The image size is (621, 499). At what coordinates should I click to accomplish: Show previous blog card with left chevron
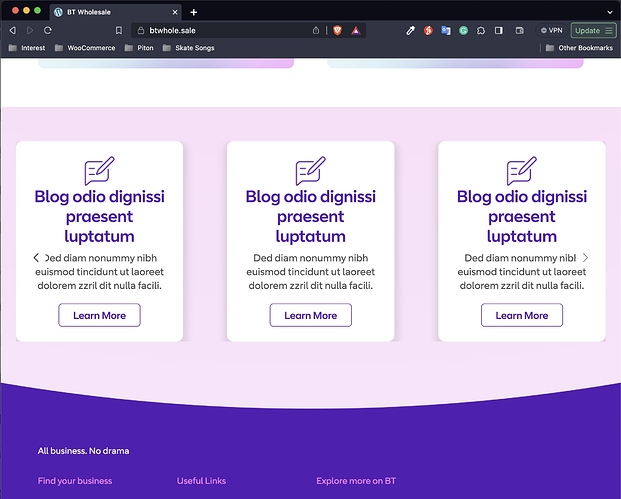(x=36, y=258)
